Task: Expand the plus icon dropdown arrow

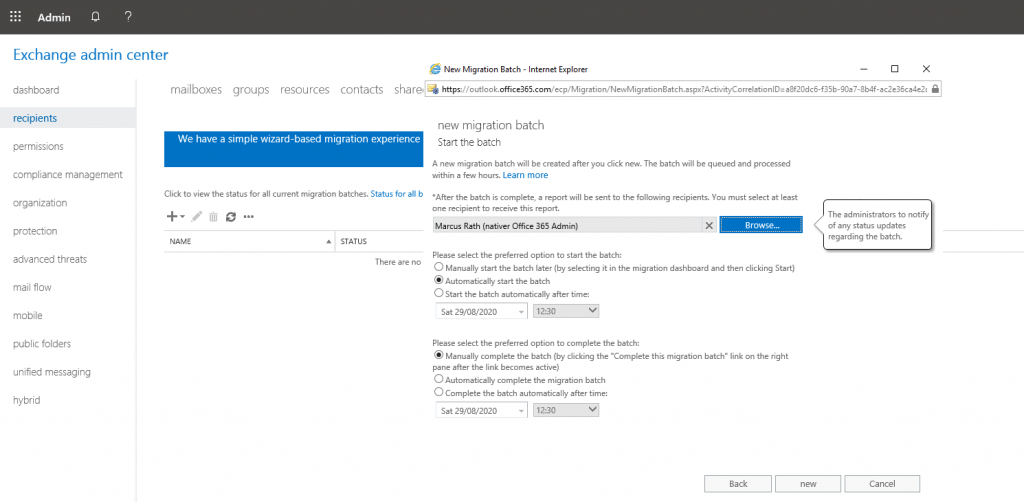Action: tap(182, 217)
